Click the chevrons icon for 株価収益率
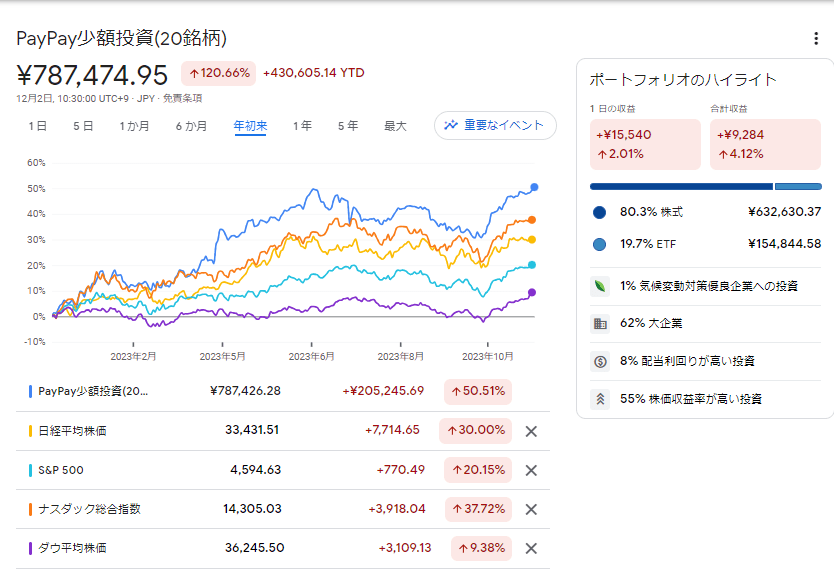 click(x=600, y=399)
